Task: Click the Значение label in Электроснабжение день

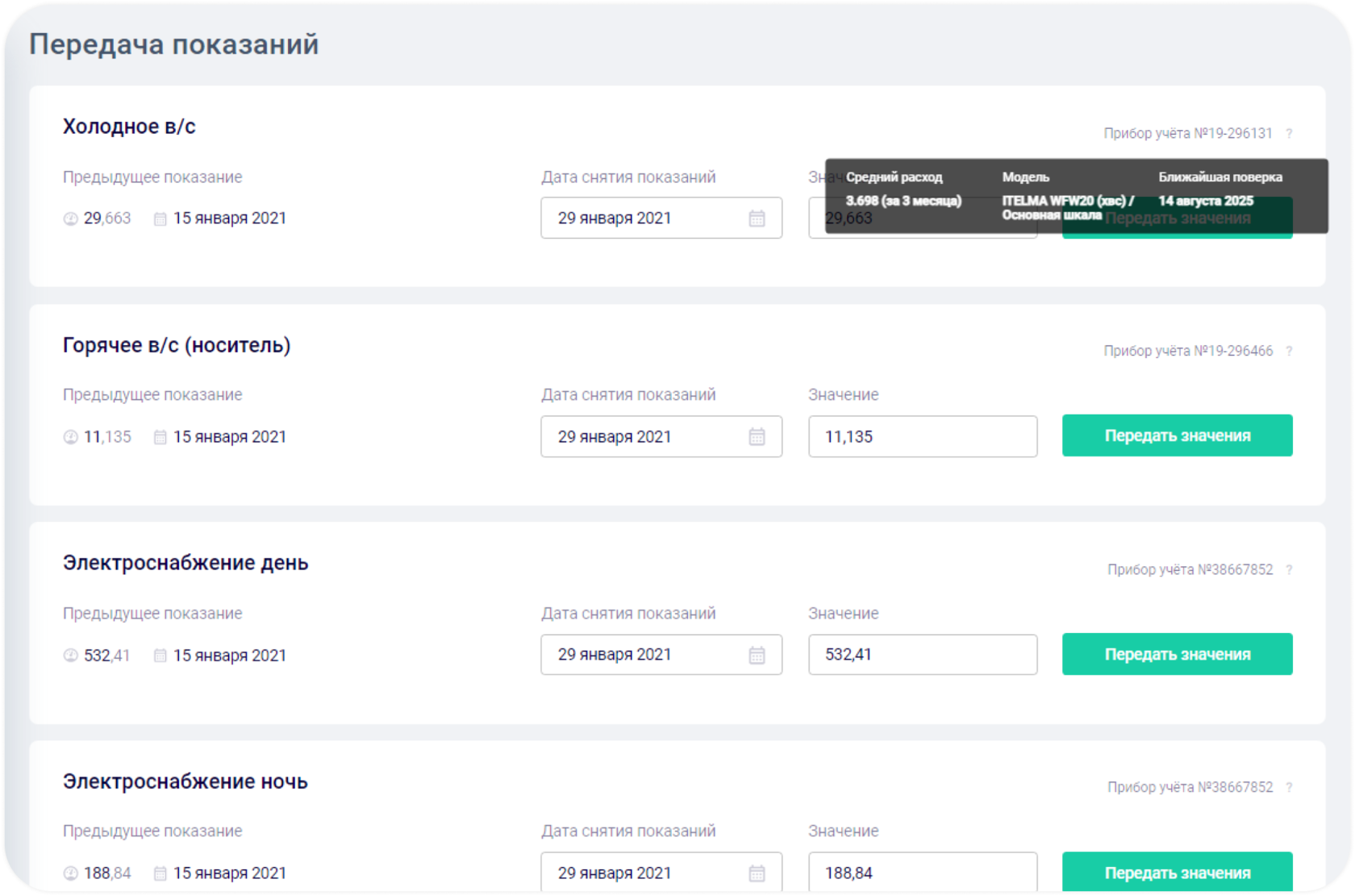Action: pyautogui.click(x=844, y=614)
